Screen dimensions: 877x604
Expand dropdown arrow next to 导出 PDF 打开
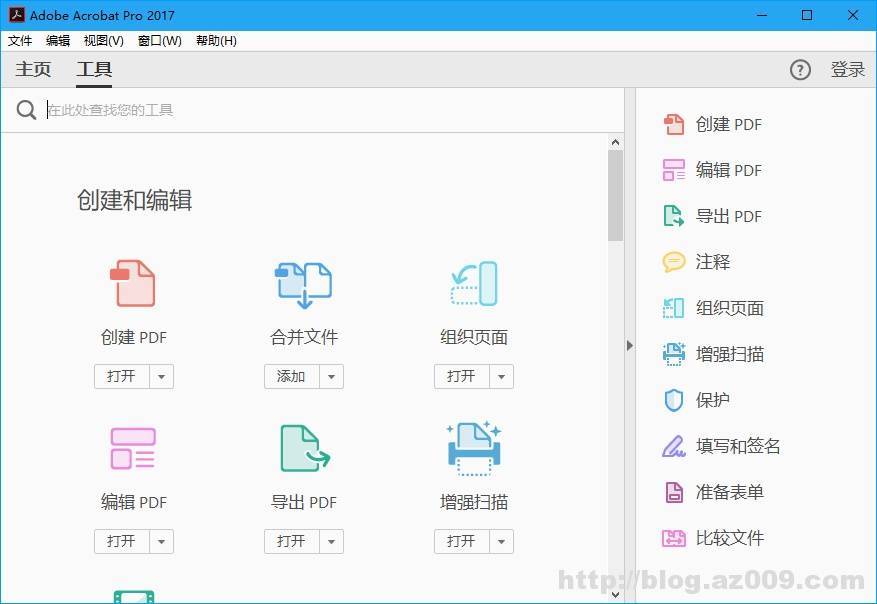click(332, 541)
